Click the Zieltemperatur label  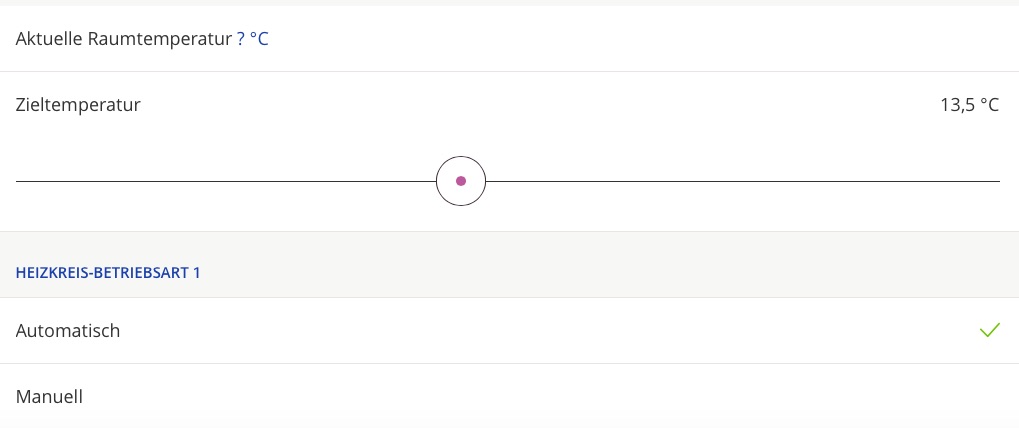coord(78,104)
